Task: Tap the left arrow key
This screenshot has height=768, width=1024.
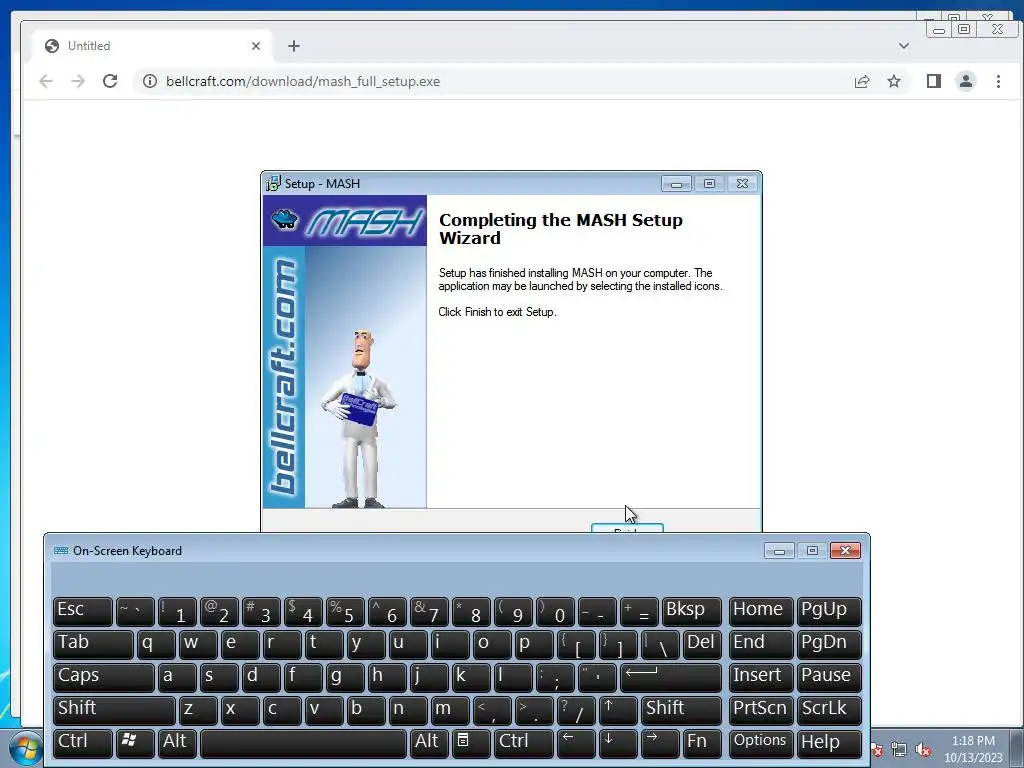Action: (x=576, y=743)
